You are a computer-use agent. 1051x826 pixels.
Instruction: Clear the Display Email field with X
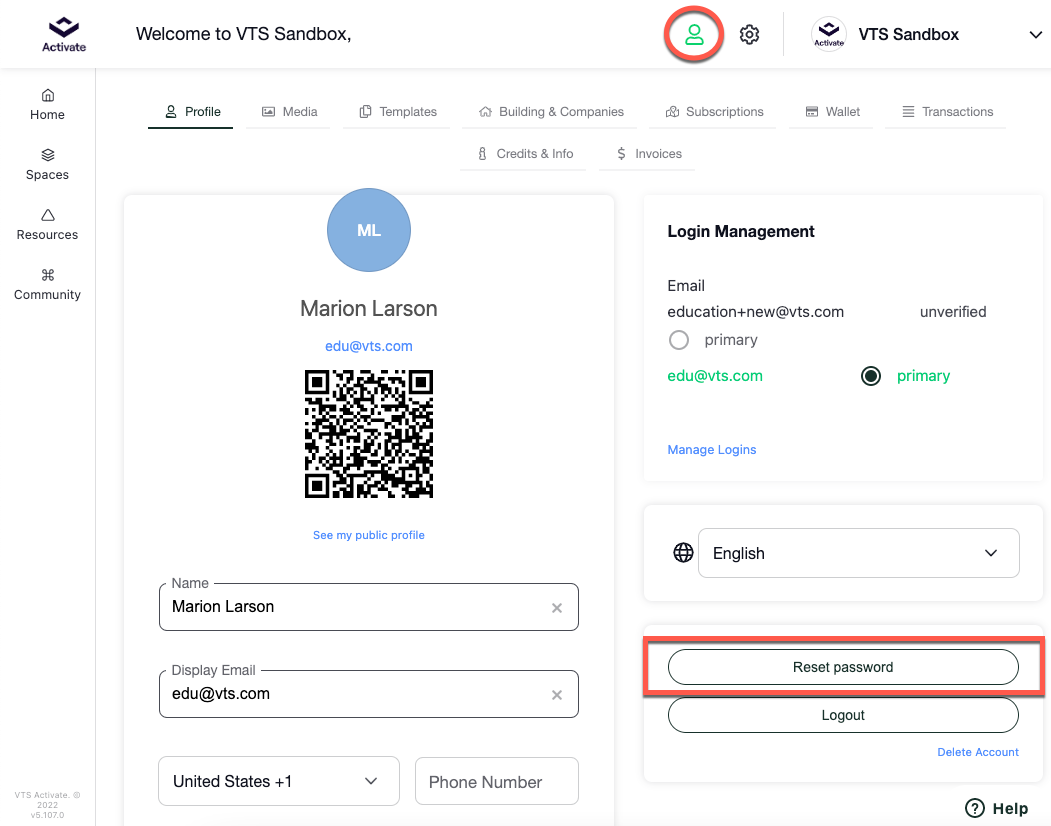point(556,695)
